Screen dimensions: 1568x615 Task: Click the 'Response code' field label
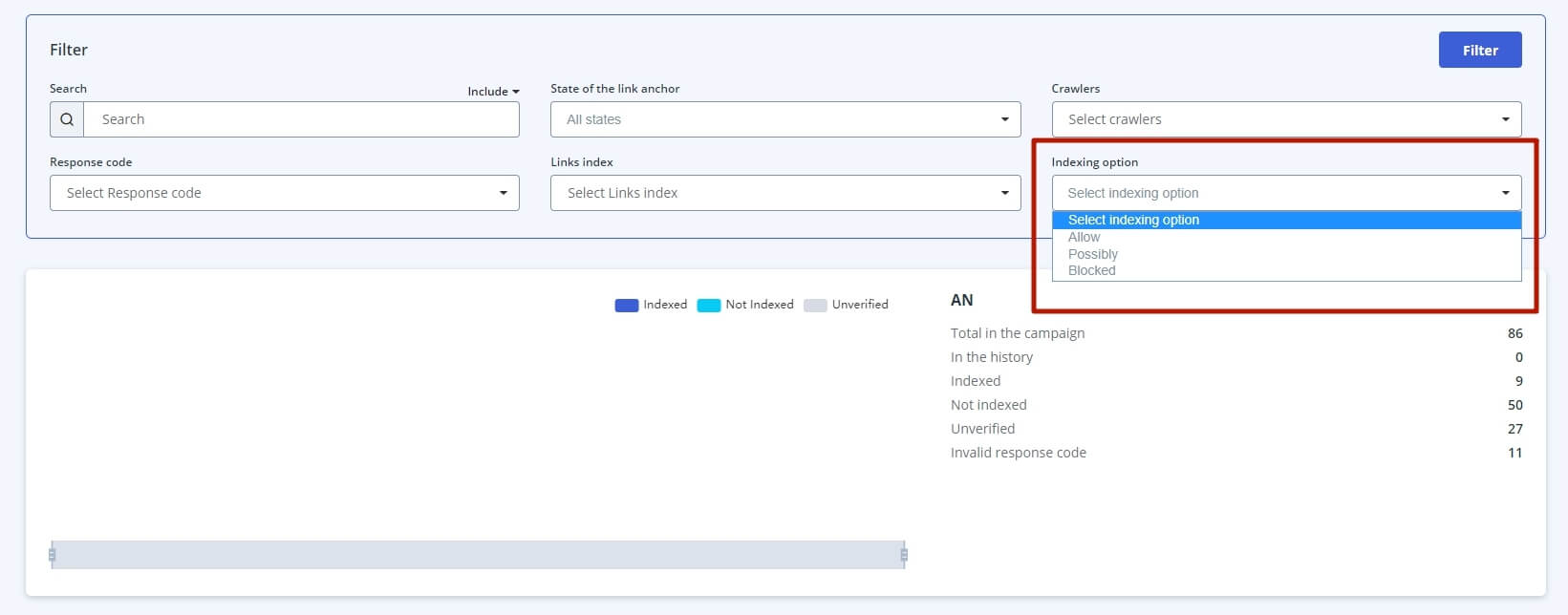click(91, 162)
